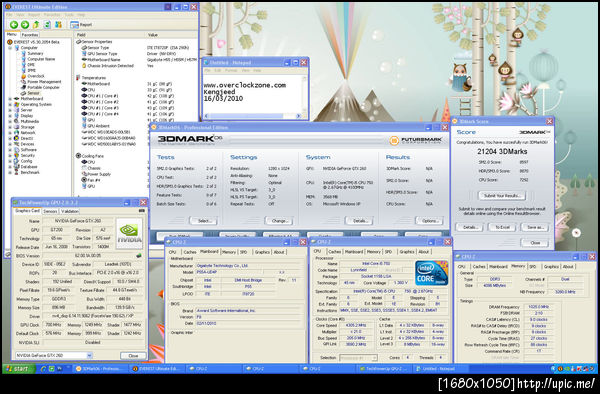The width and height of the screenshot is (600, 394).
Task: Click the Refresh icon in EVEREST toolbar
Action: pos(47,24)
